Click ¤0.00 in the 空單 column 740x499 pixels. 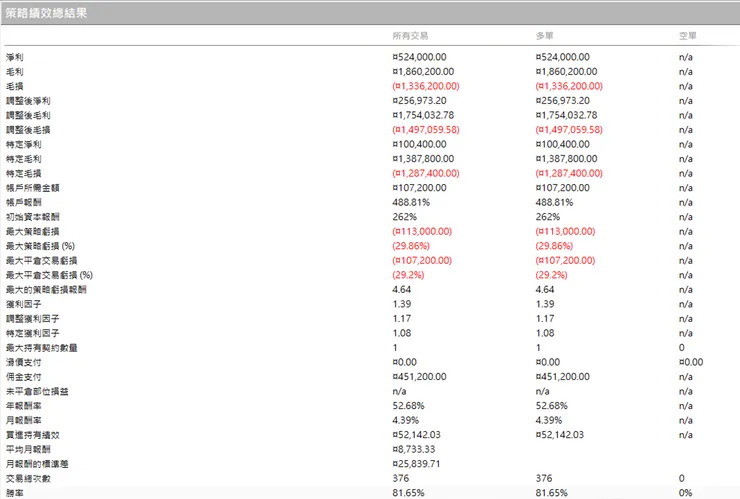[691, 363]
